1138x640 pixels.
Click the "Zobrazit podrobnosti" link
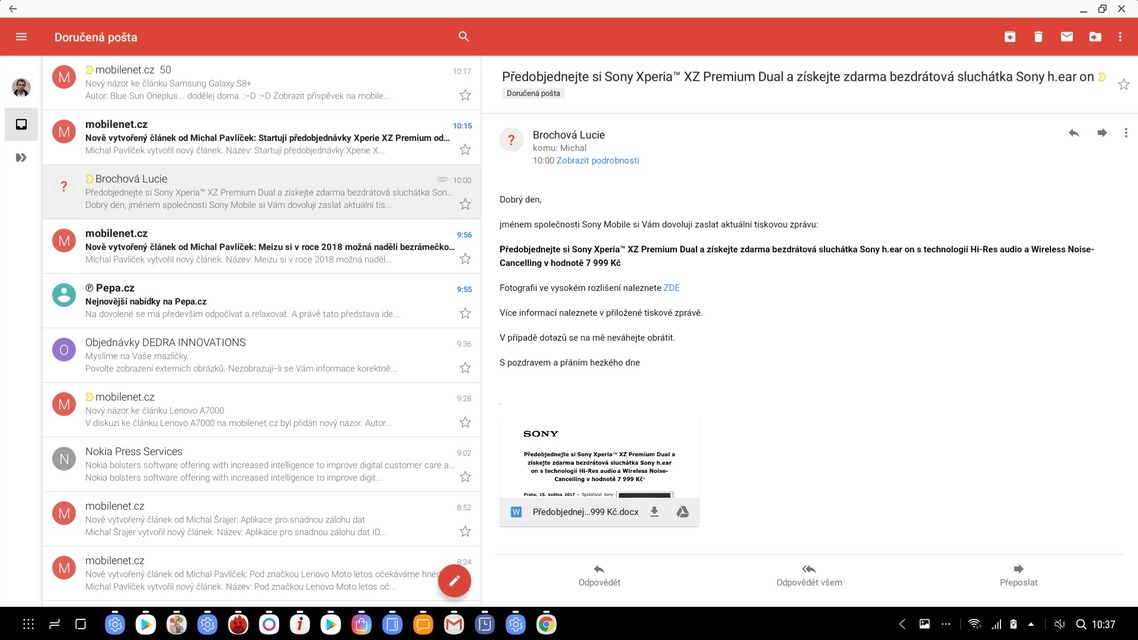coord(597,160)
